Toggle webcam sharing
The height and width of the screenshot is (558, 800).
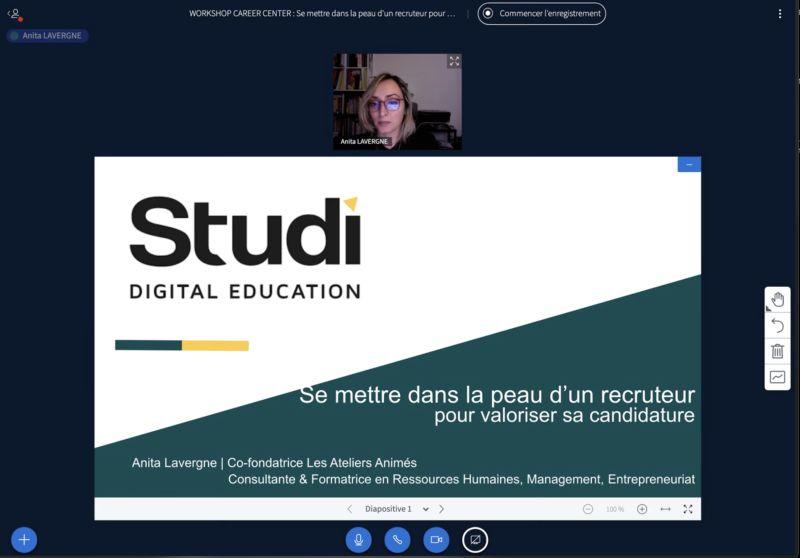point(436,540)
